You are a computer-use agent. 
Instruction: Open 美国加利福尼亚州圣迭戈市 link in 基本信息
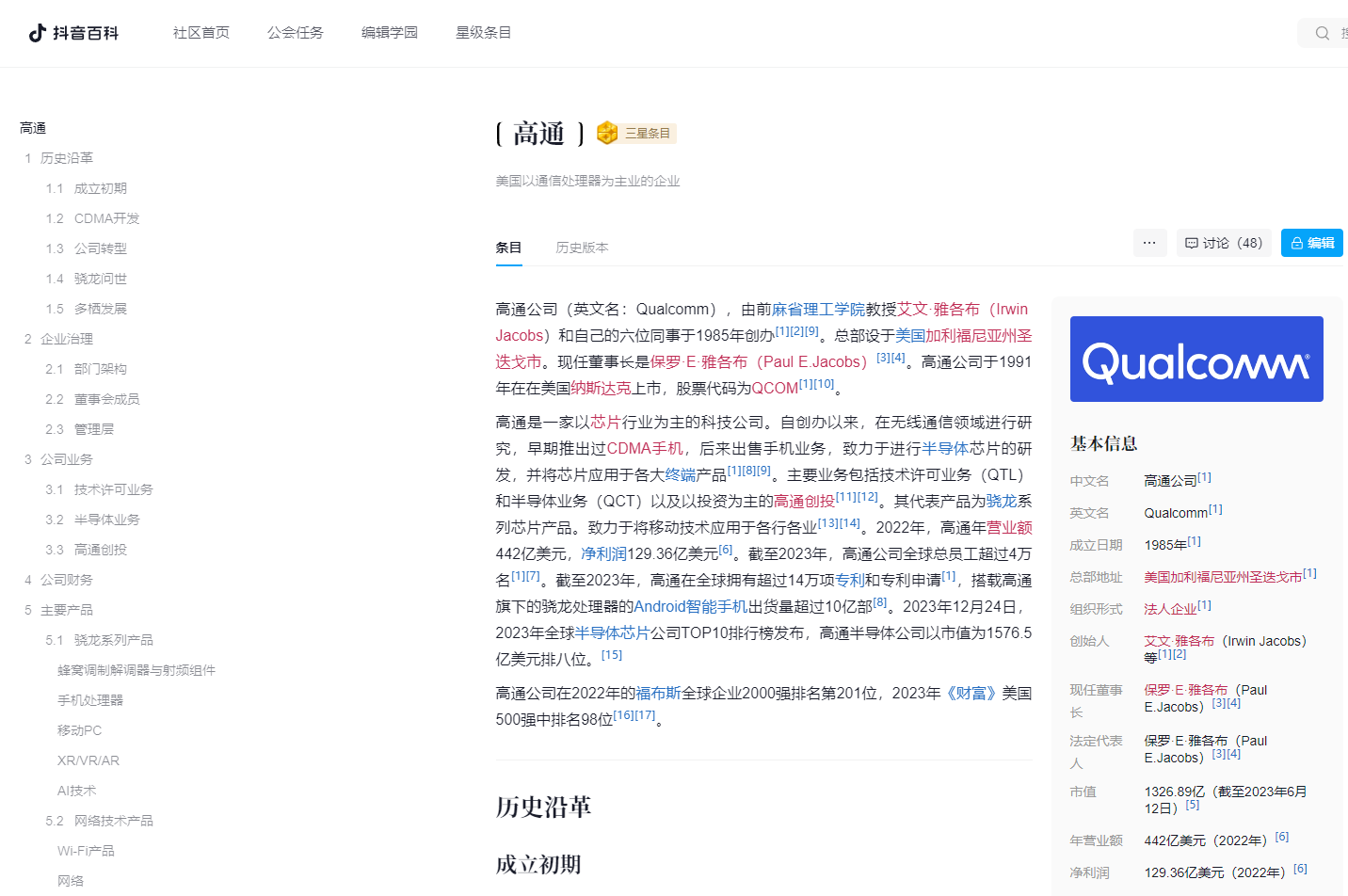(x=1223, y=577)
